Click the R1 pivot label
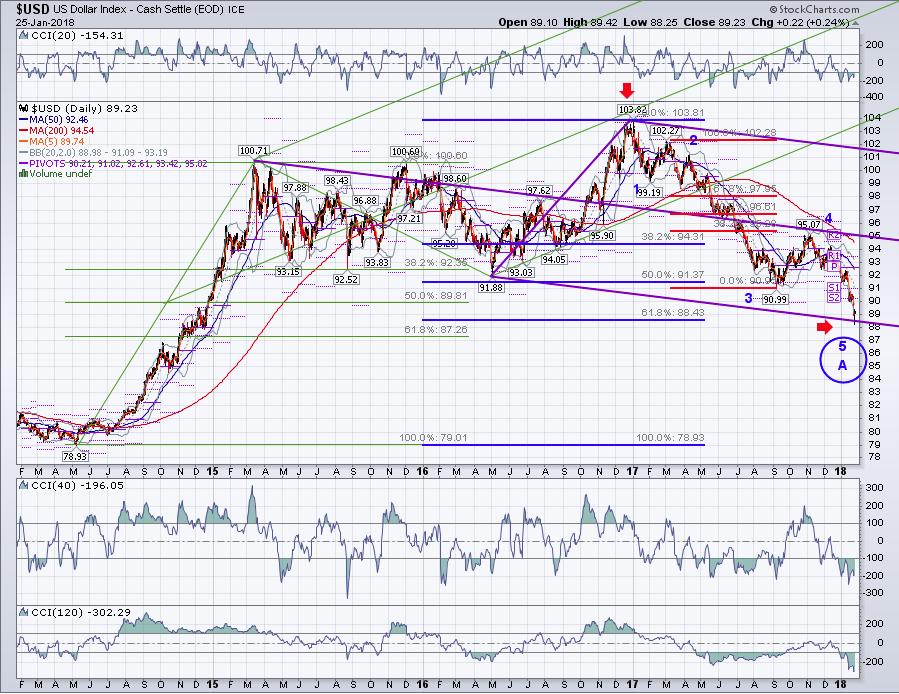 point(834,256)
